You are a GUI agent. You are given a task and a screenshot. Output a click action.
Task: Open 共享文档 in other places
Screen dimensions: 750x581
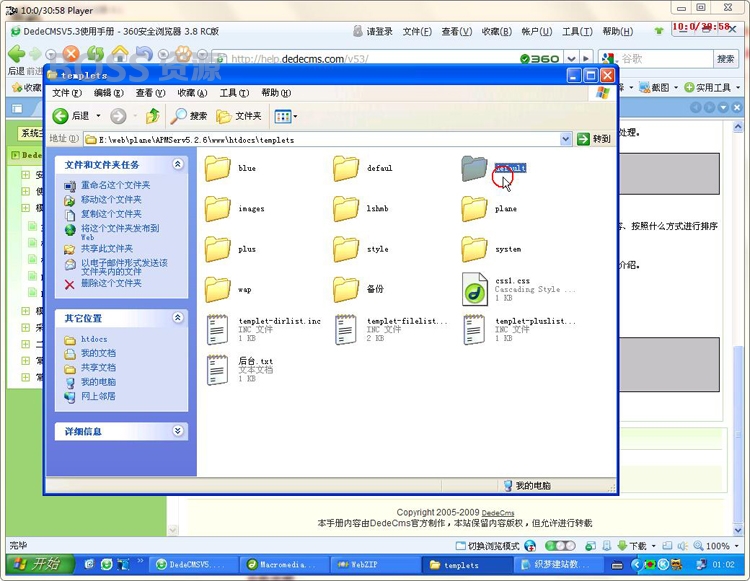coord(98,367)
